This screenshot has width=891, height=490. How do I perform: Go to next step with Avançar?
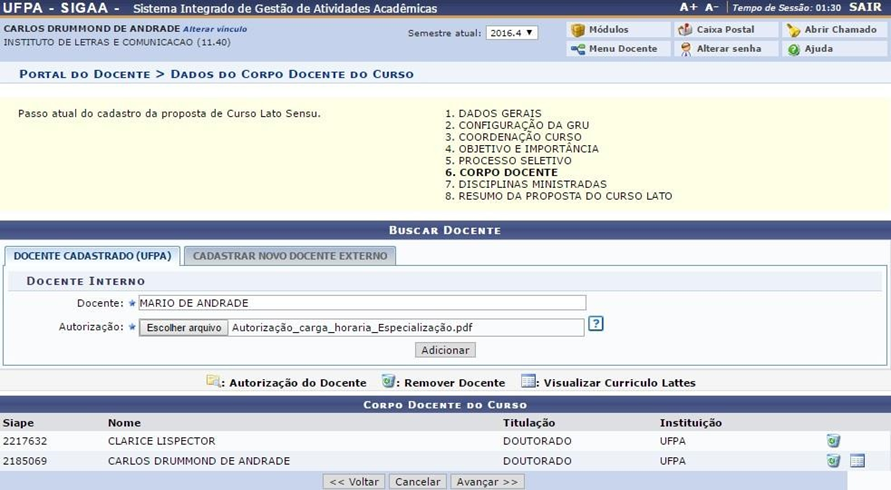[x=487, y=482]
